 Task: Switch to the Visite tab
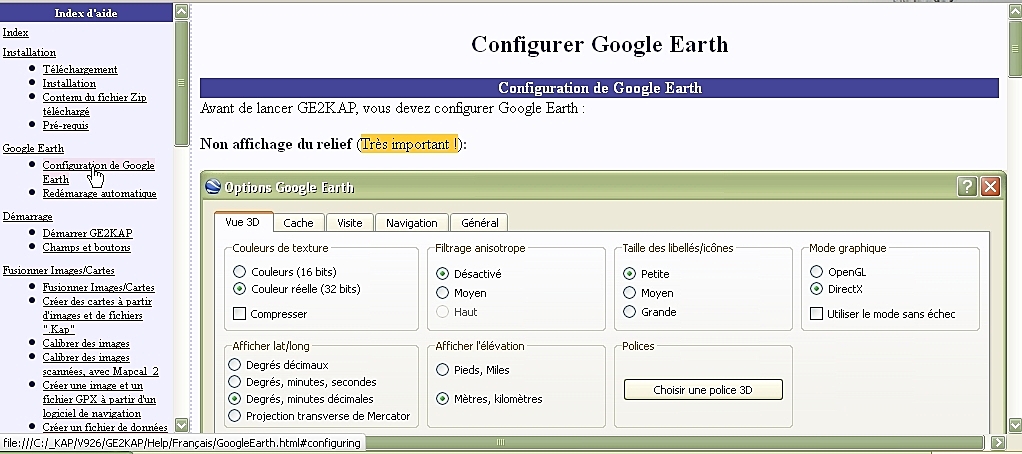click(x=349, y=223)
